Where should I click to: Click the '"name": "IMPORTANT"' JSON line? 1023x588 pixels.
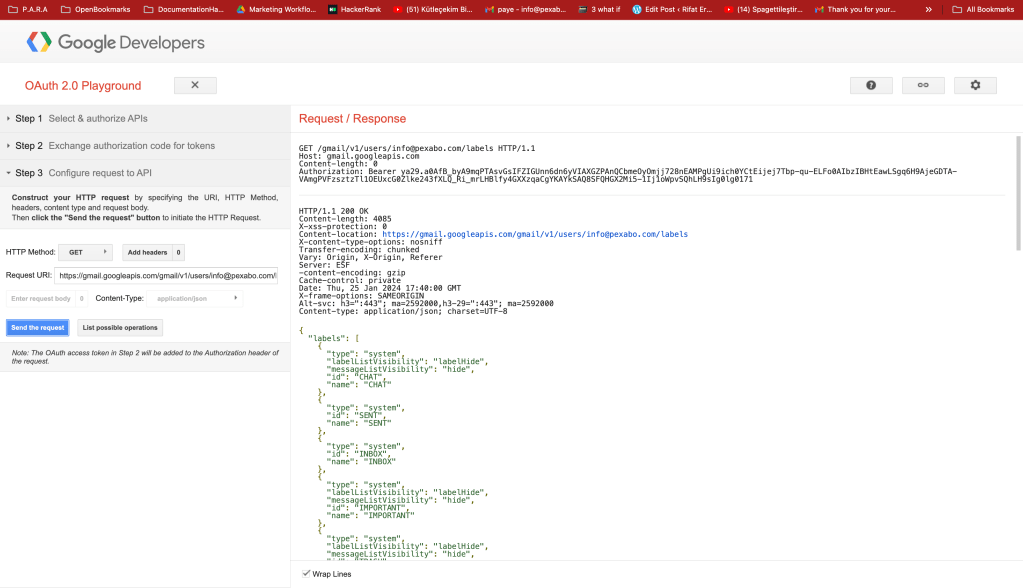[x=371, y=516]
